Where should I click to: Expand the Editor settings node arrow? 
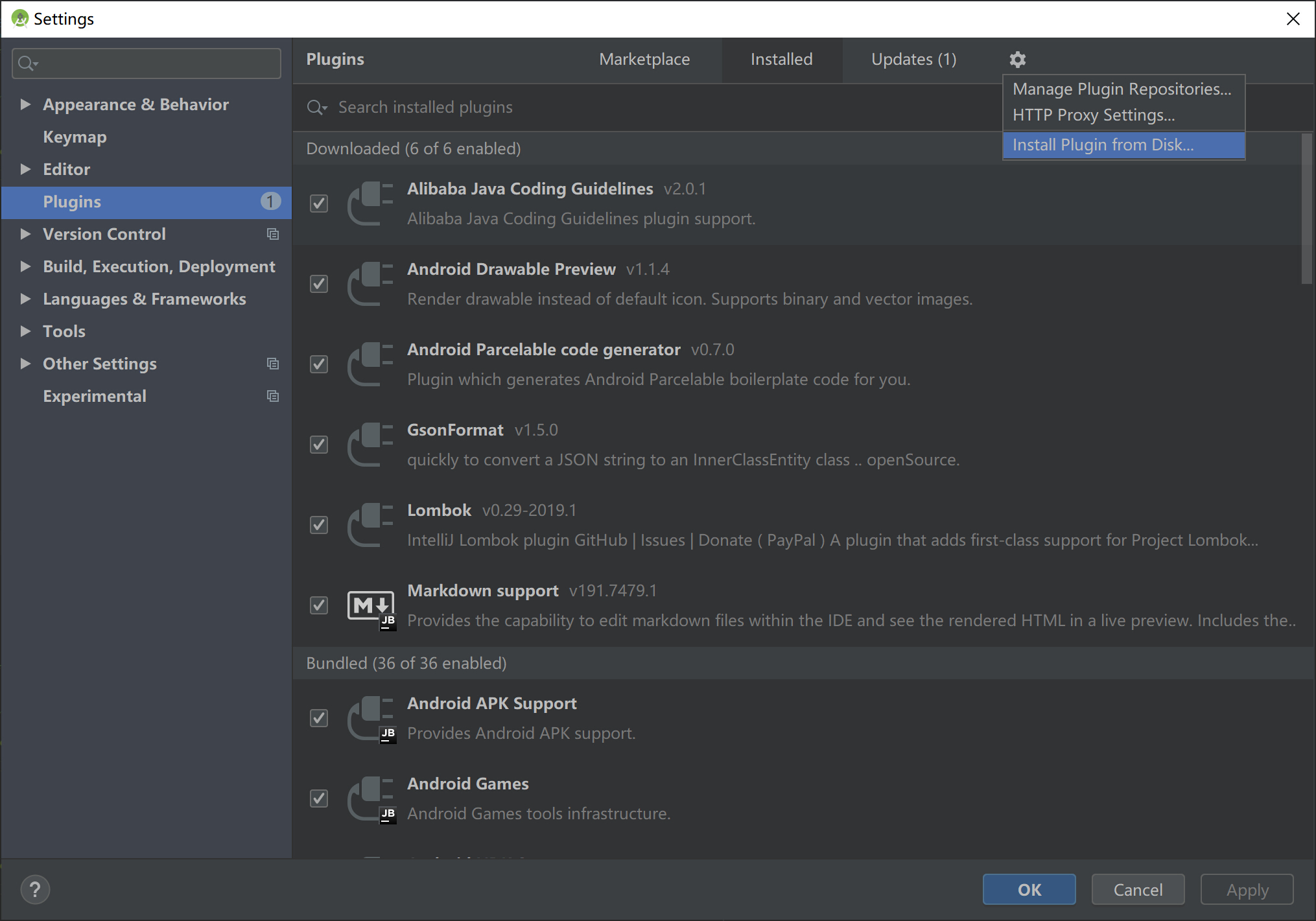tap(25, 169)
